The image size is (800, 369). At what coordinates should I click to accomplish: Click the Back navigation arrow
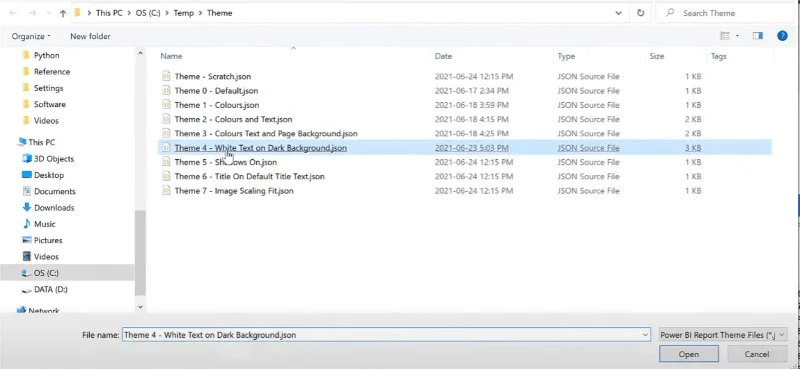click(x=14, y=14)
